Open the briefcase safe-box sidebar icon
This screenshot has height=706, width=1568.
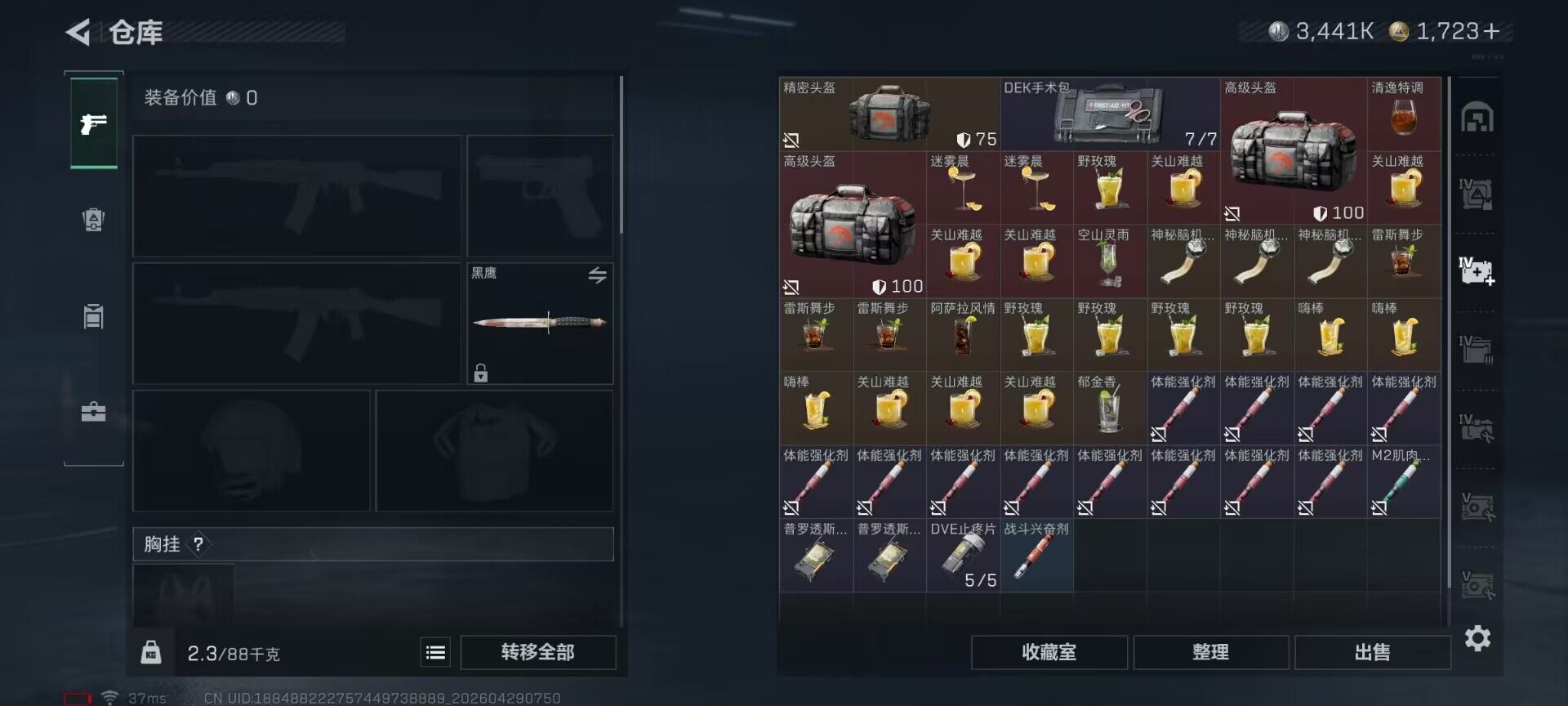94,412
